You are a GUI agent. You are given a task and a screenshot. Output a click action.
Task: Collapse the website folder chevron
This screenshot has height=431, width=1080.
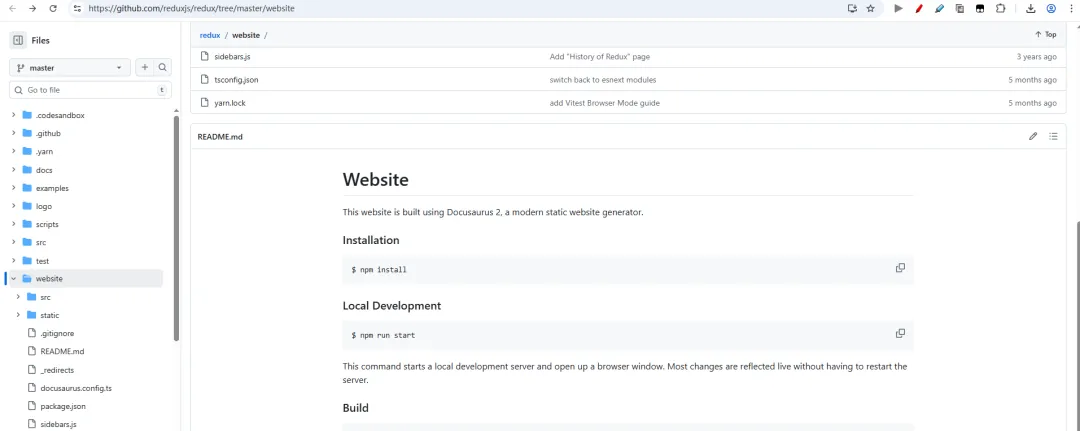pos(13,279)
